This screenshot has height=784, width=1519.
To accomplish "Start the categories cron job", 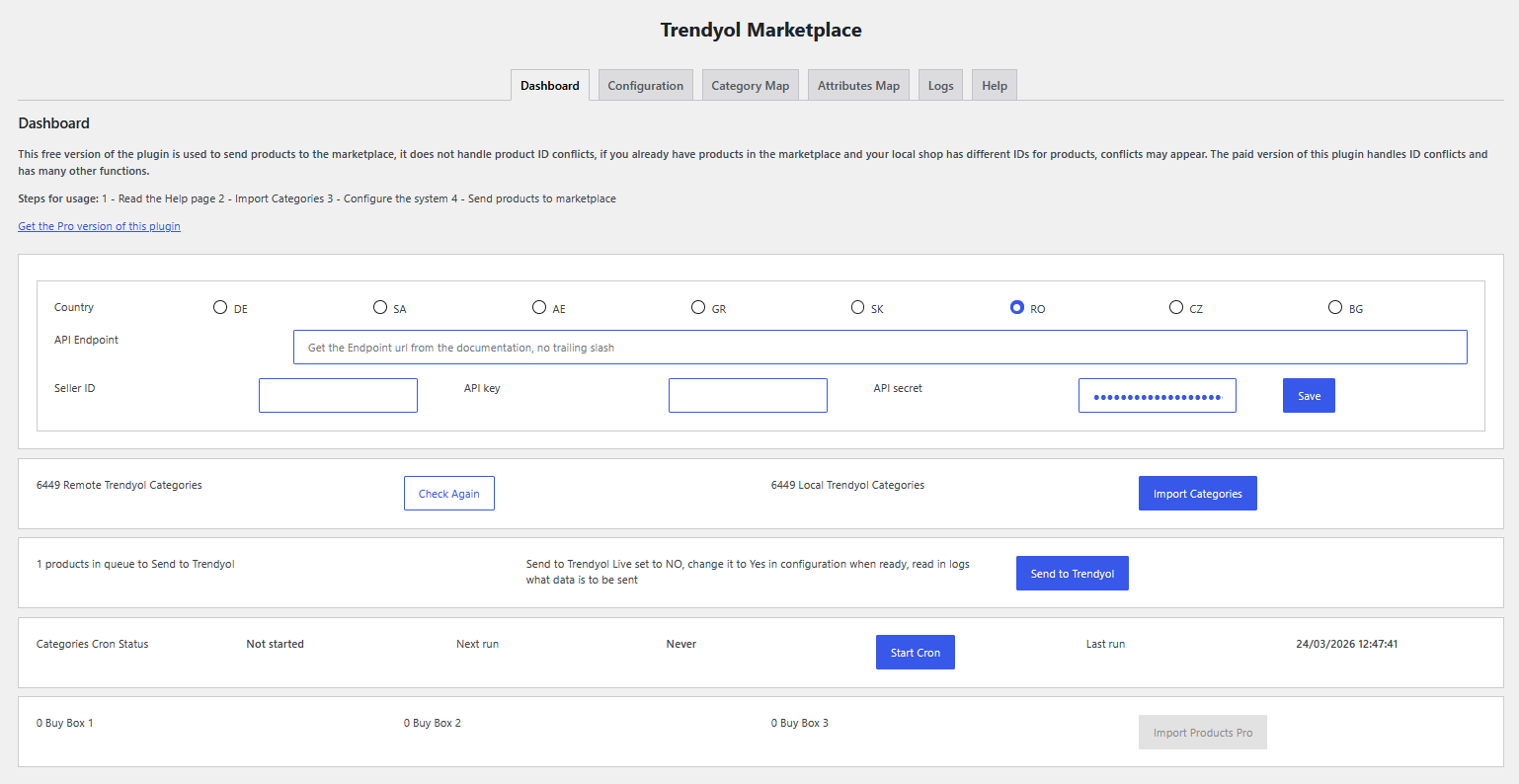I will coord(915,653).
